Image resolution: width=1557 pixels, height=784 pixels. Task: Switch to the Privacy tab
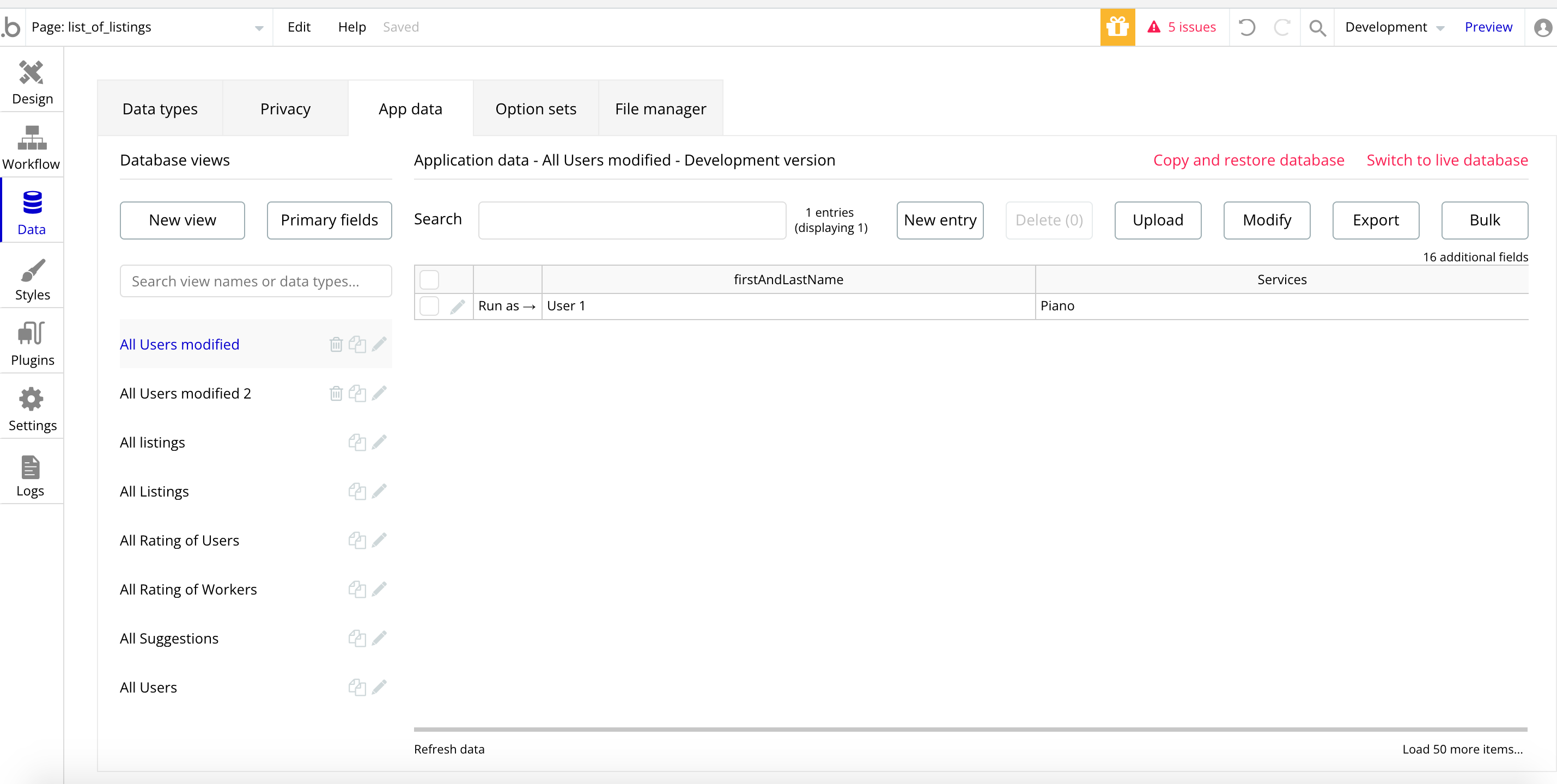pyautogui.click(x=285, y=109)
